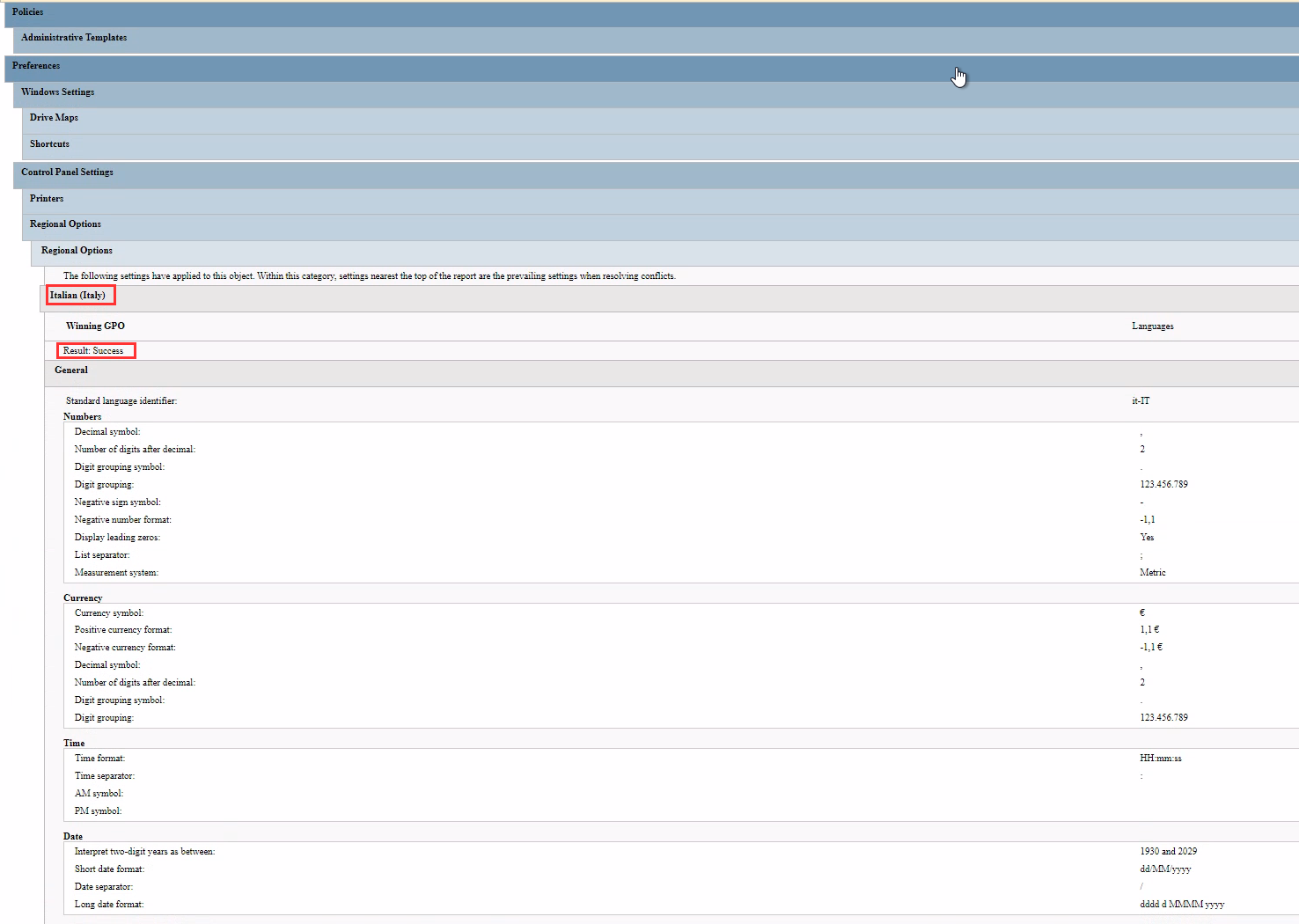
Task: Click Number of digits after decimal in Currency
Action: coord(135,683)
